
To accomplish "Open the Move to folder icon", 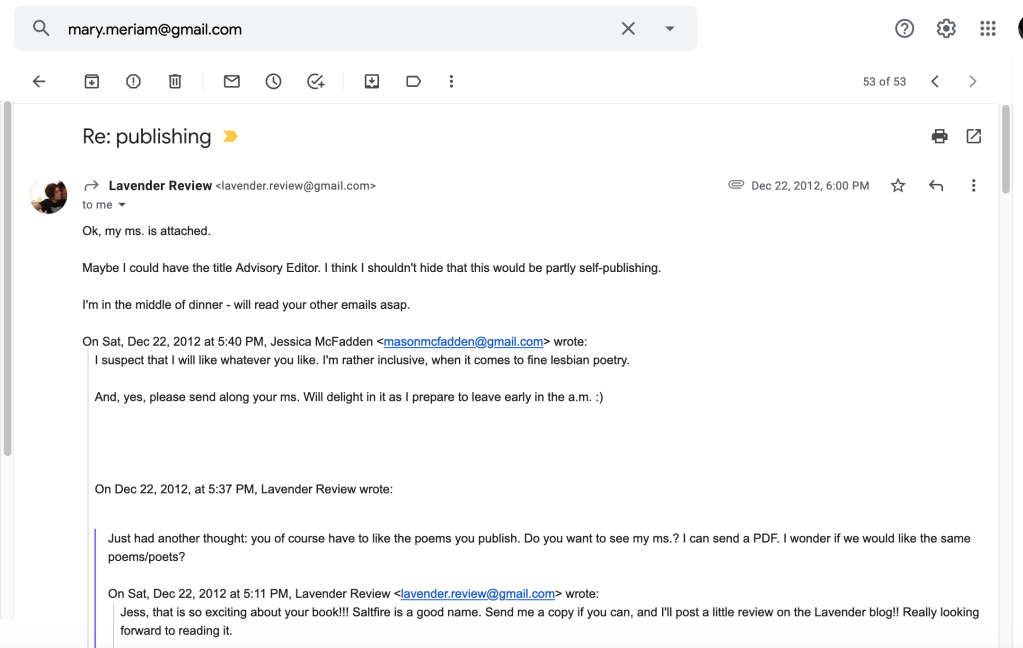I will pyautogui.click(x=372, y=82).
